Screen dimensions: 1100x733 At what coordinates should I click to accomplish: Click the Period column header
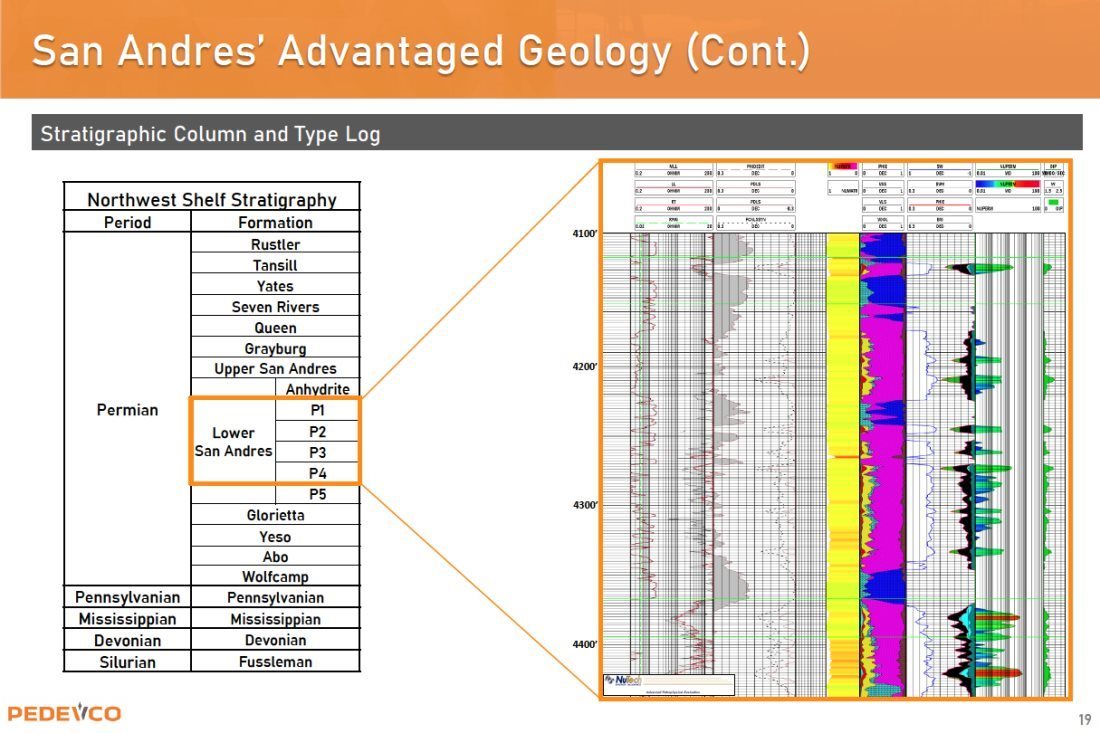127,222
